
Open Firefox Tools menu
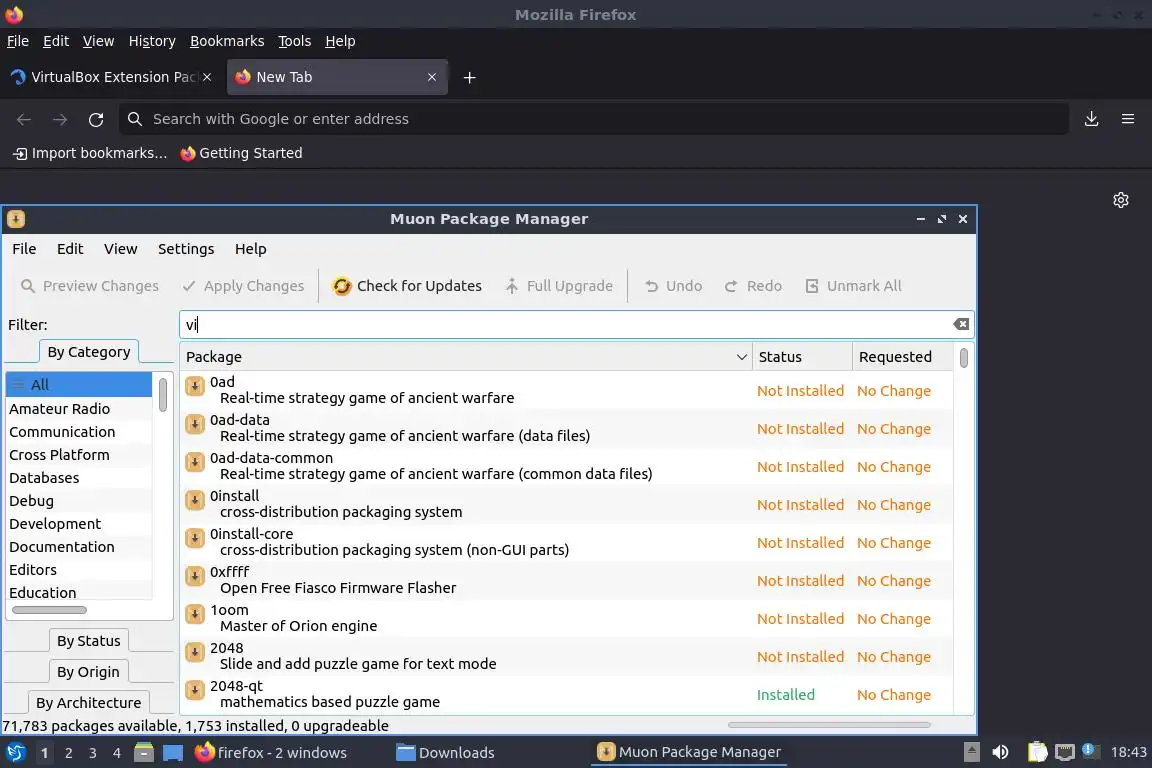pyautogui.click(x=295, y=41)
